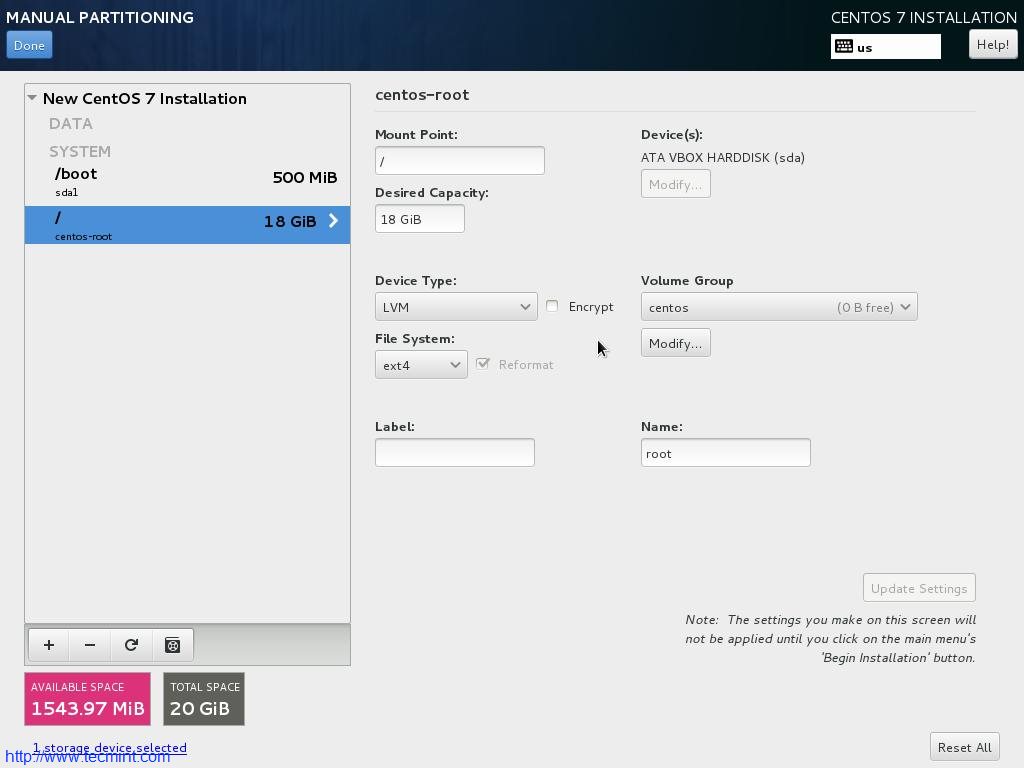Click the reload storage configuration icon
Image resolution: width=1024 pixels, height=768 pixels.
(131, 645)
